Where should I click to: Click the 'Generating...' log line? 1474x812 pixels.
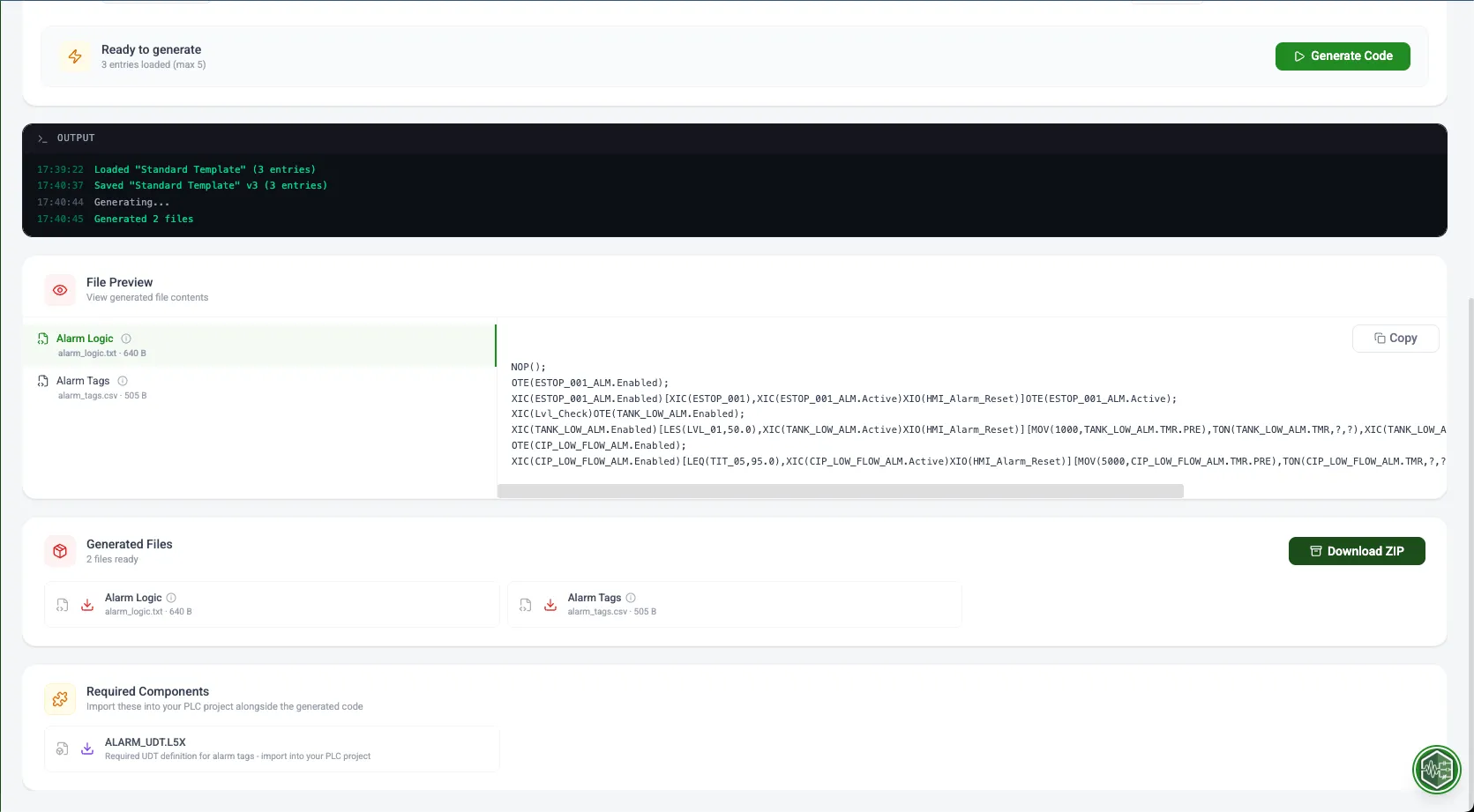tap(131, 202)
